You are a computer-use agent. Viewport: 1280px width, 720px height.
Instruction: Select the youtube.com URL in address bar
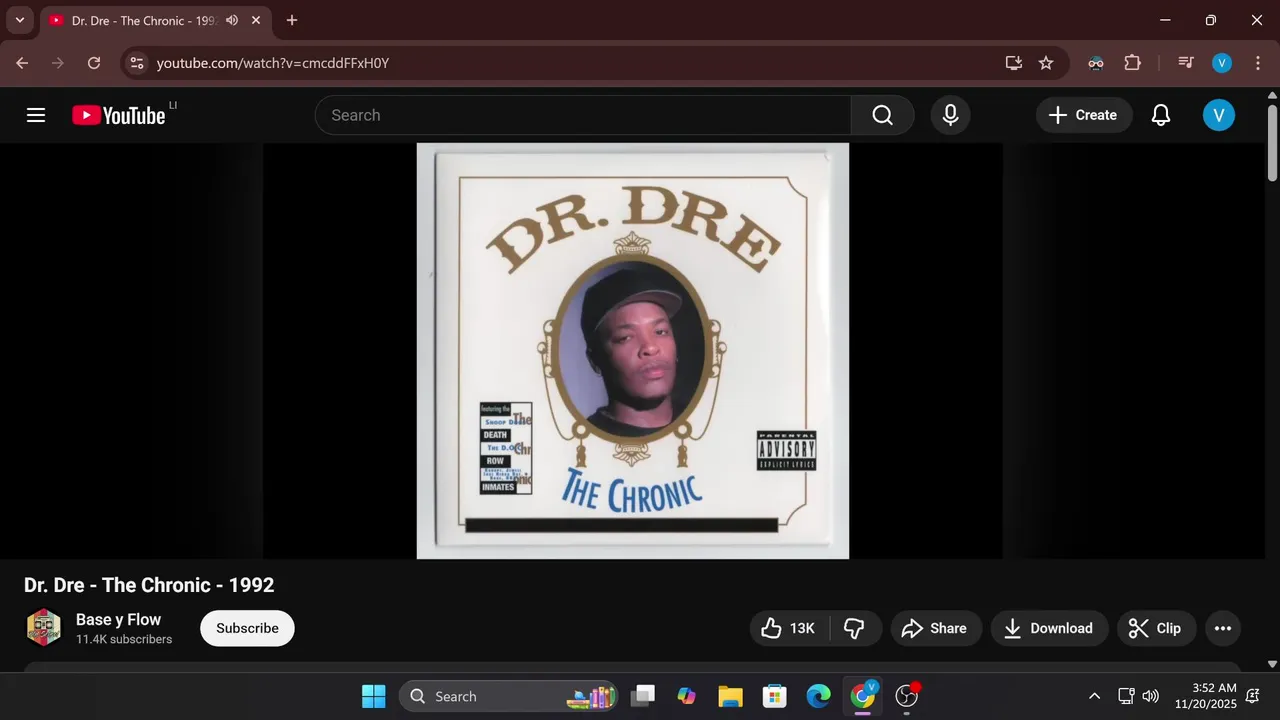click(x=273, y=63)
